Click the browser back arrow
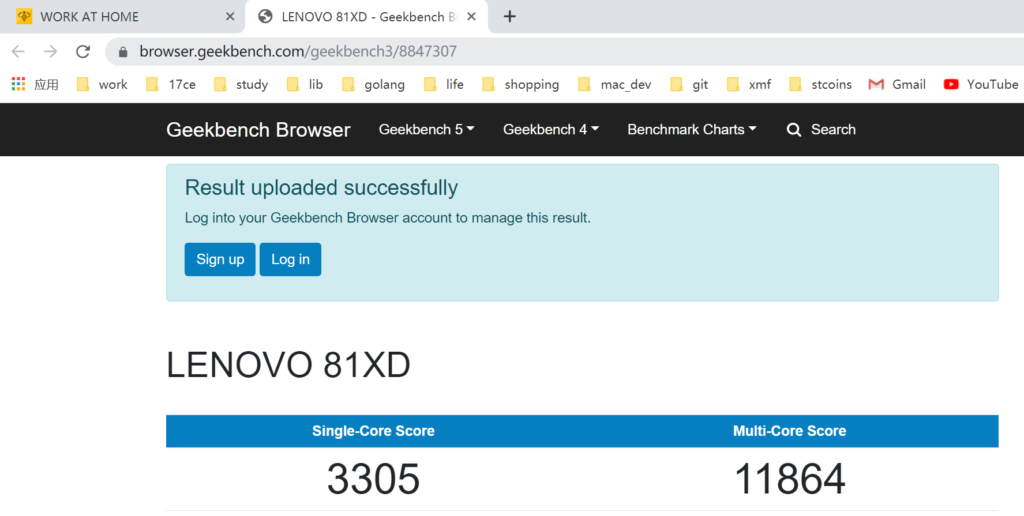1024x516 pixels. pyautogui.click(x=18, y=51)
